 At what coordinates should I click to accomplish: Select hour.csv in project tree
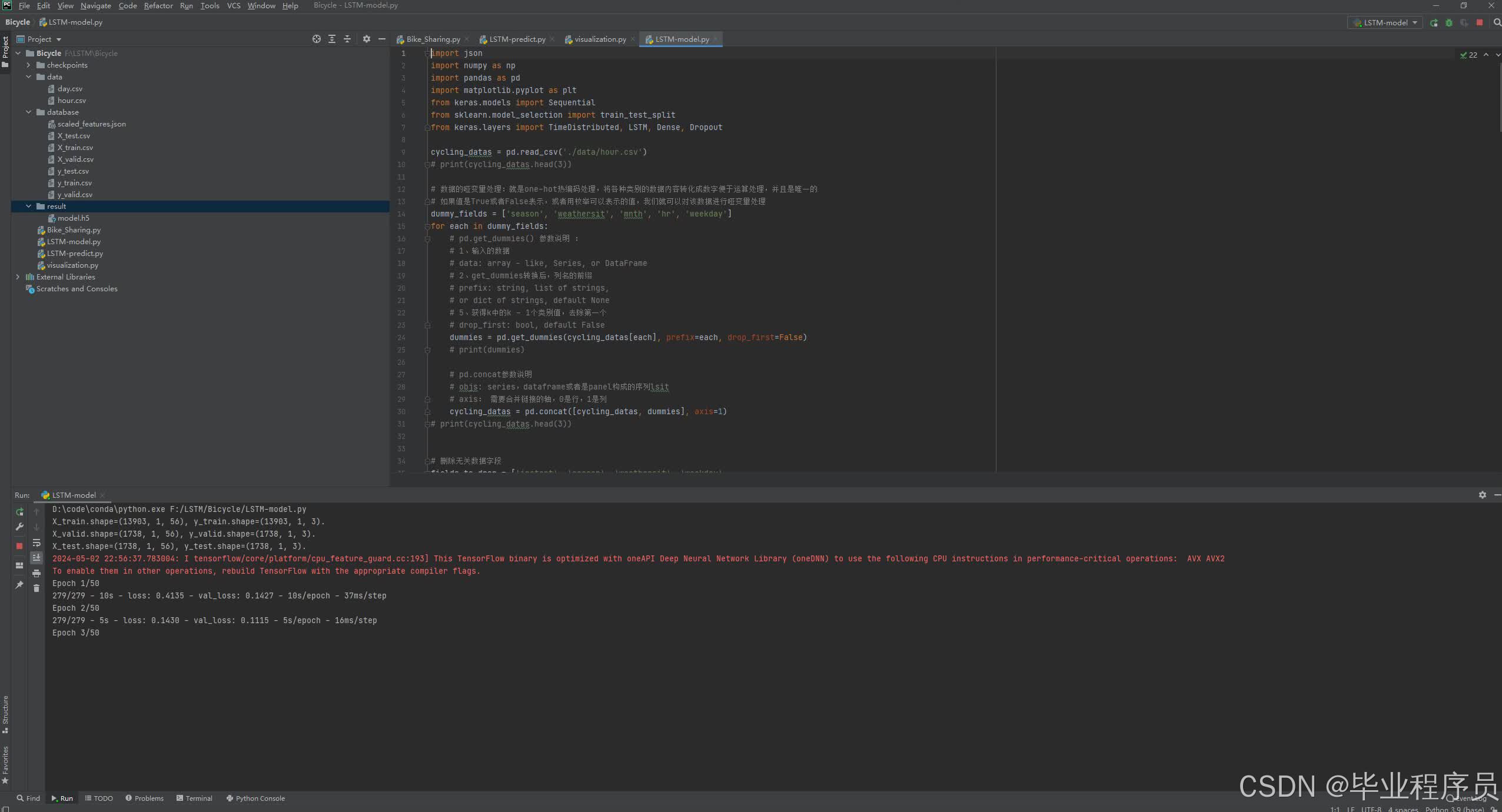tap(72, 101)
